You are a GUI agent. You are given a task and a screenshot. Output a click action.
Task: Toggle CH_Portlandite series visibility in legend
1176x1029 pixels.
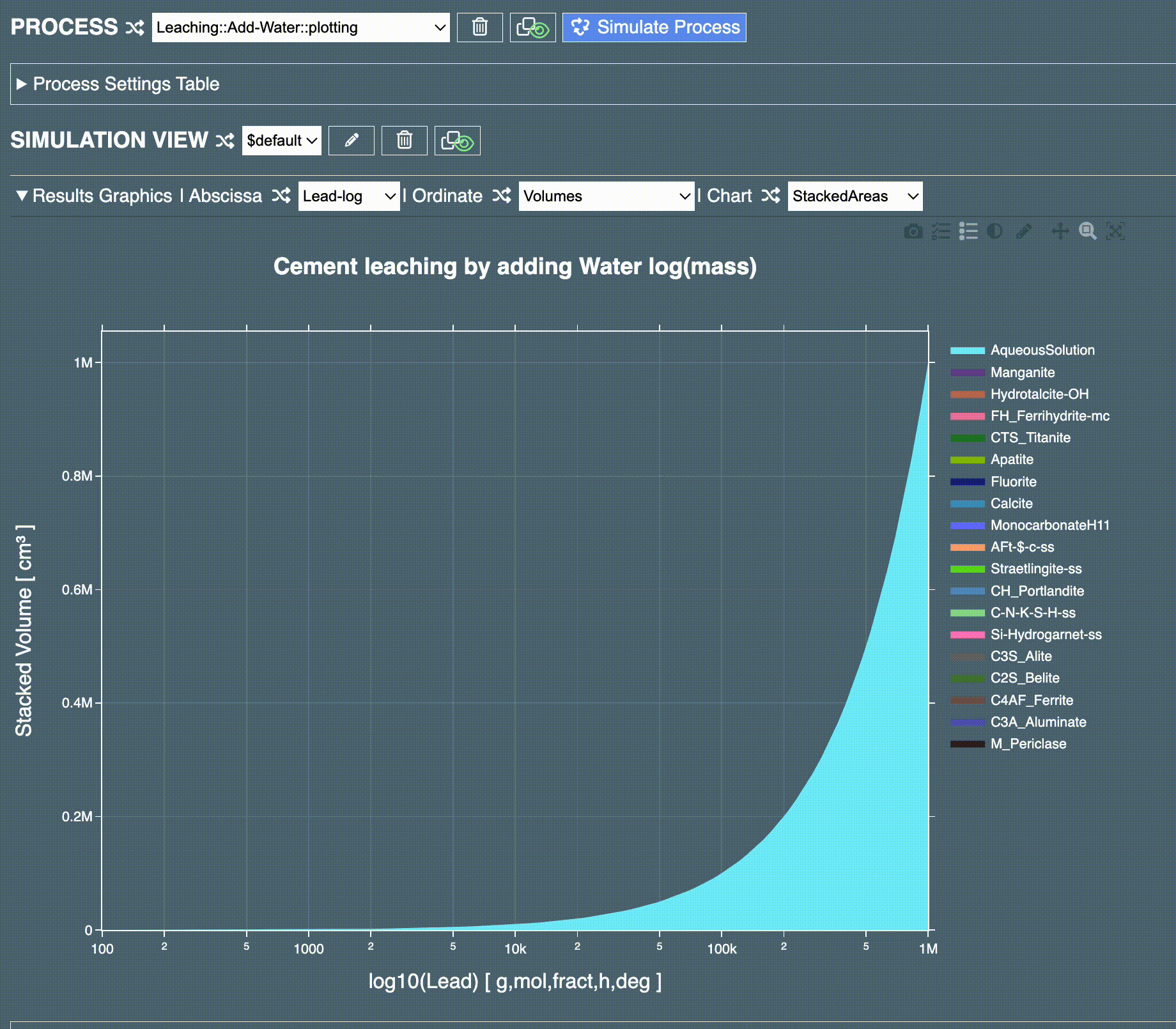tap(1037, 591)
